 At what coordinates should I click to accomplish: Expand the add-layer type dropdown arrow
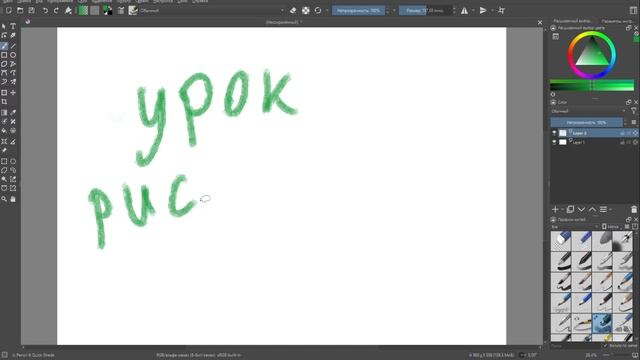pos(562,210)
